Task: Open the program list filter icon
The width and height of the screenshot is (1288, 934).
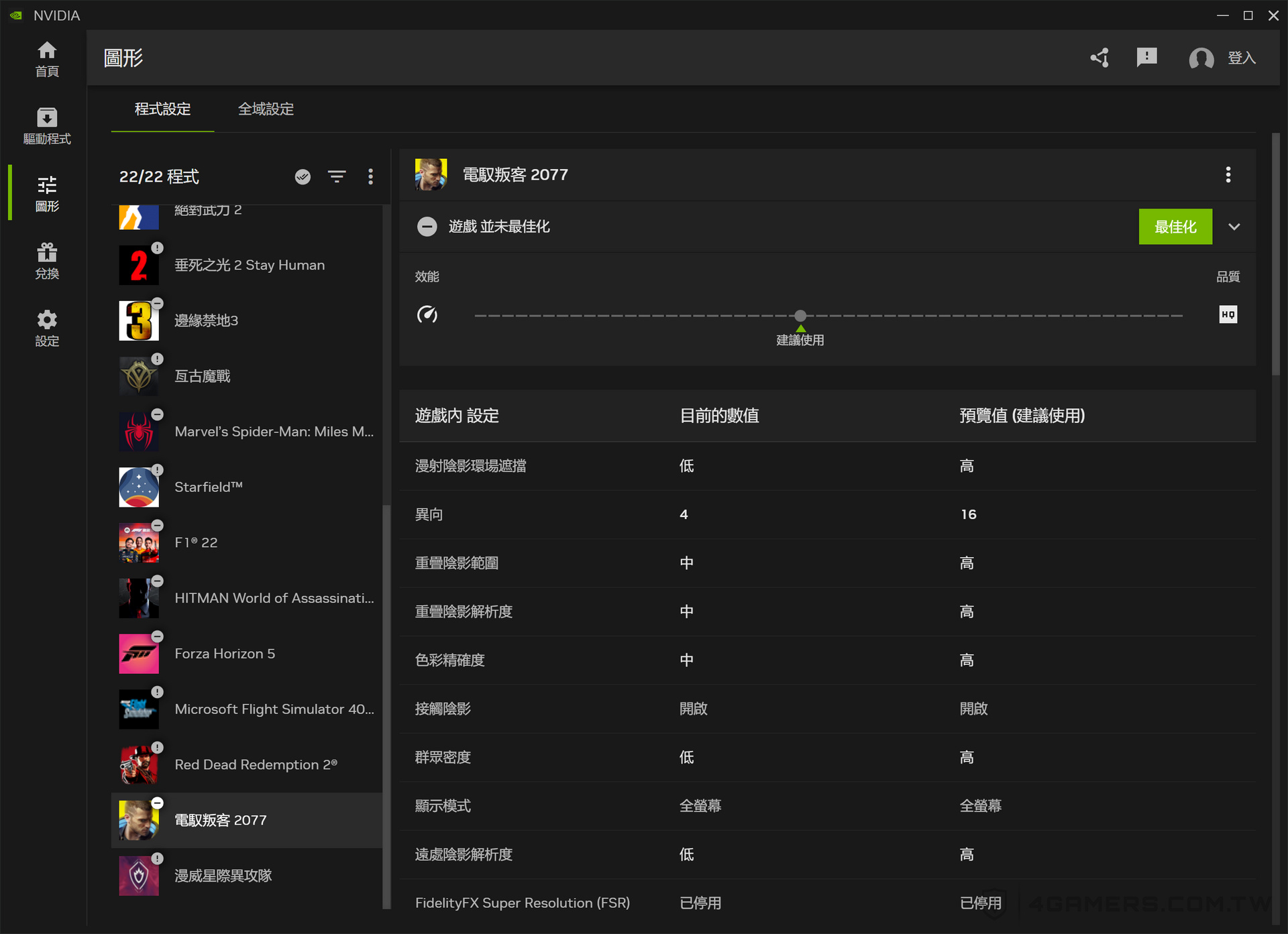Action: pyautogui.click(x=337, y=177)
